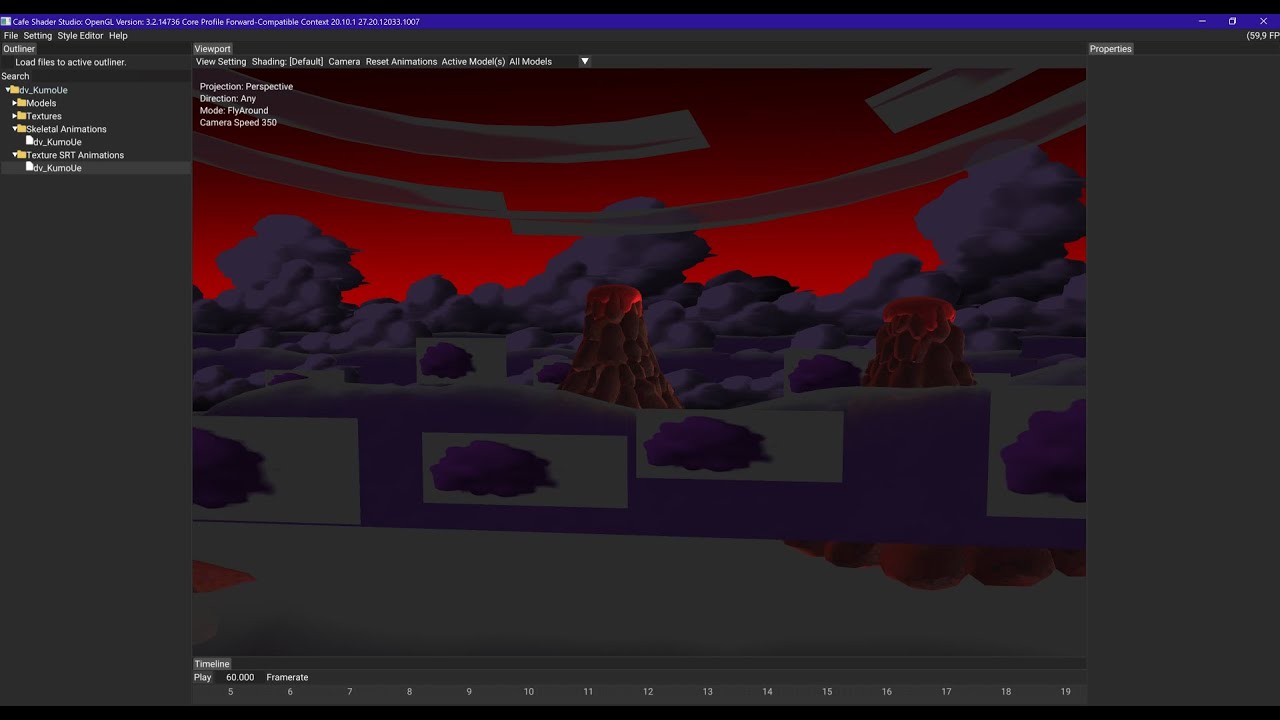
Task: Select the Outliner tab
Action: [19, 49]
